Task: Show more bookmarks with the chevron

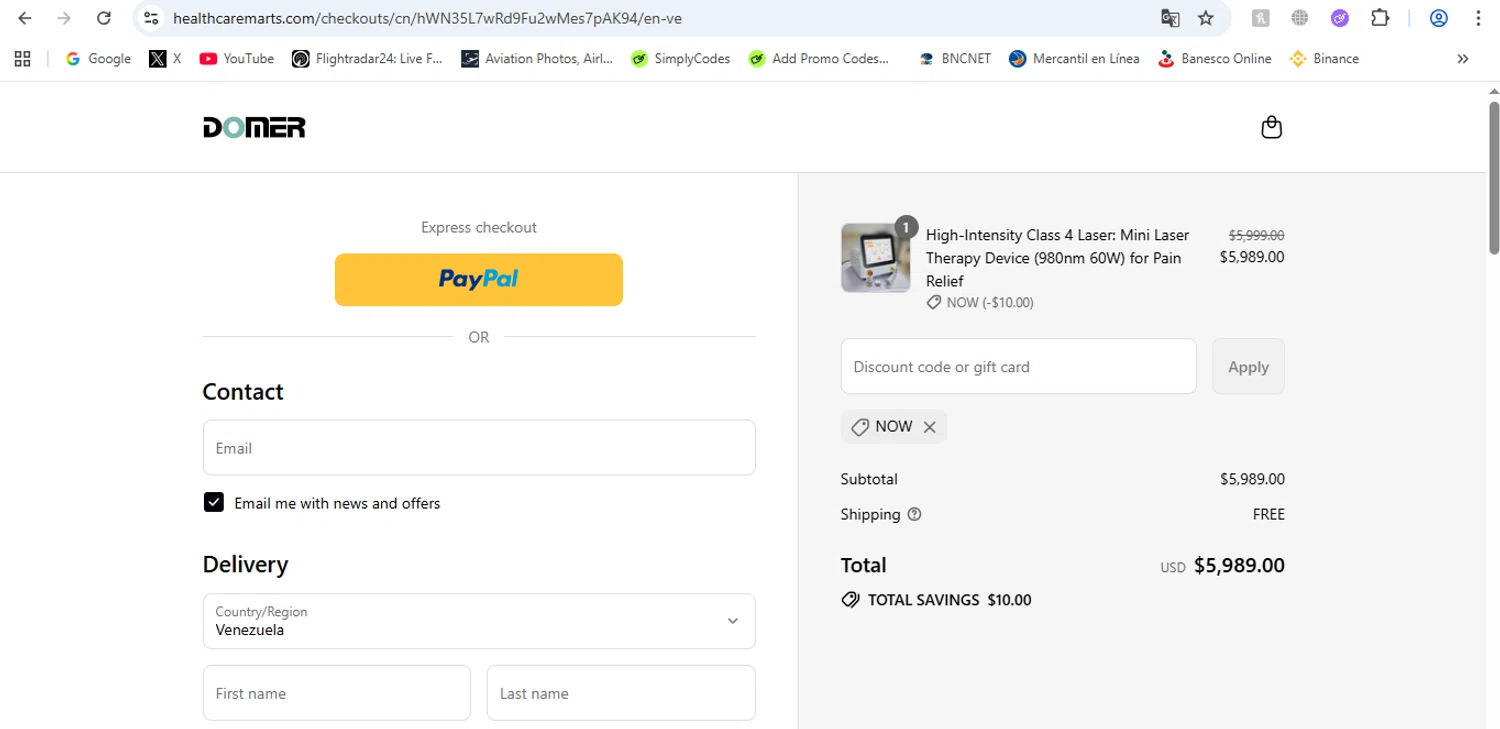Action: [x=1462, y=59]
